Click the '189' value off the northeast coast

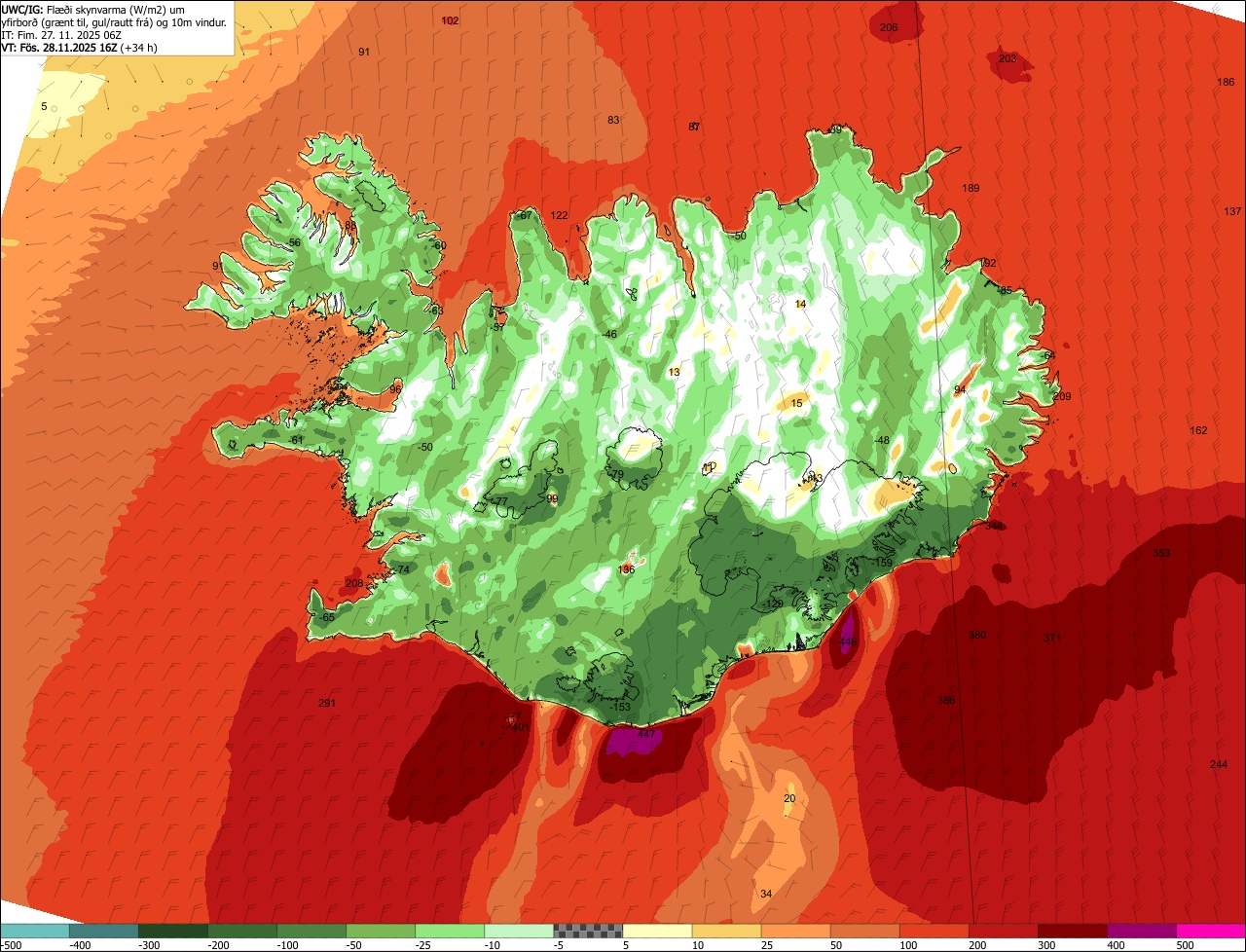971,188
